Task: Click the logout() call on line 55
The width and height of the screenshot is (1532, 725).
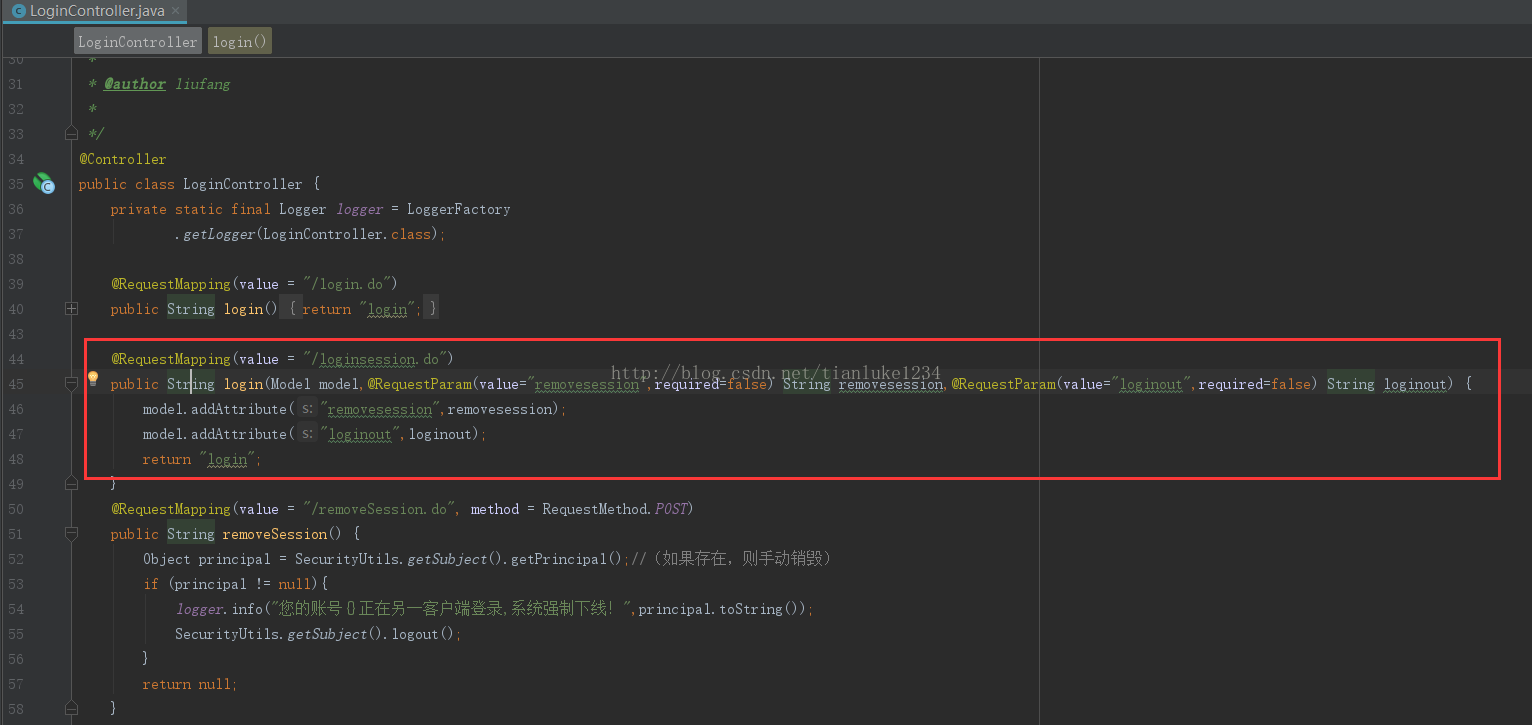Action: point(423,634)
